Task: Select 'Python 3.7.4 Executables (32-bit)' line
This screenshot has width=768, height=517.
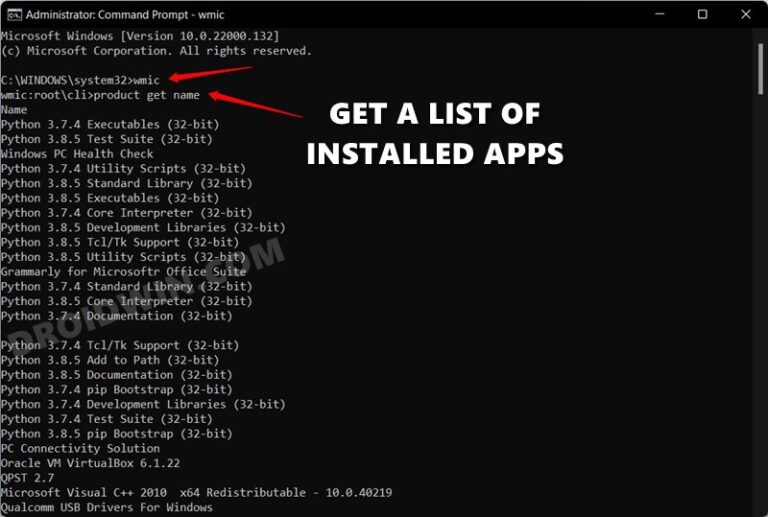Action: pyautogui.click(x=110, y=124)
